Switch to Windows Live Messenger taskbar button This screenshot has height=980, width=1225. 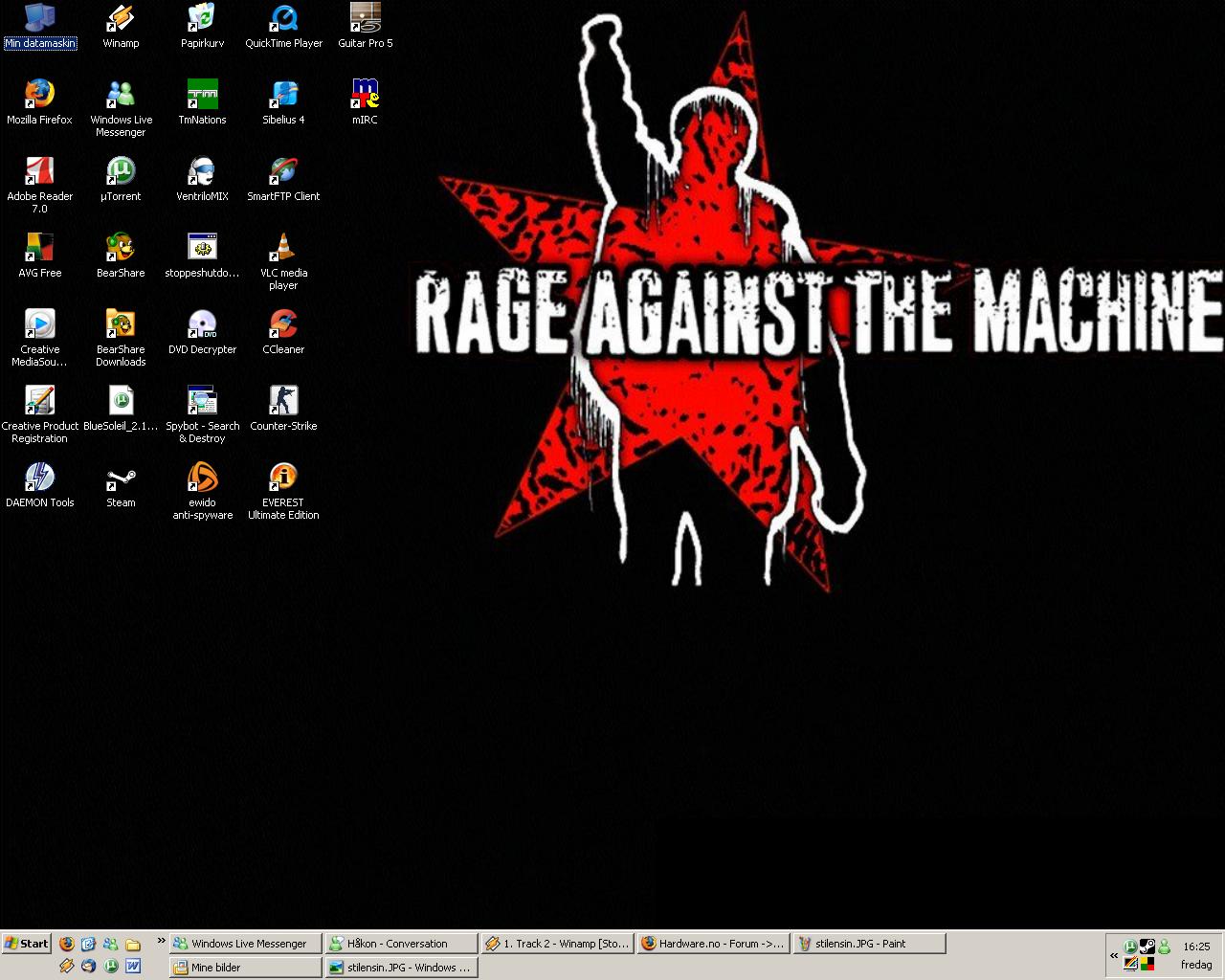(x=246, y=944)
